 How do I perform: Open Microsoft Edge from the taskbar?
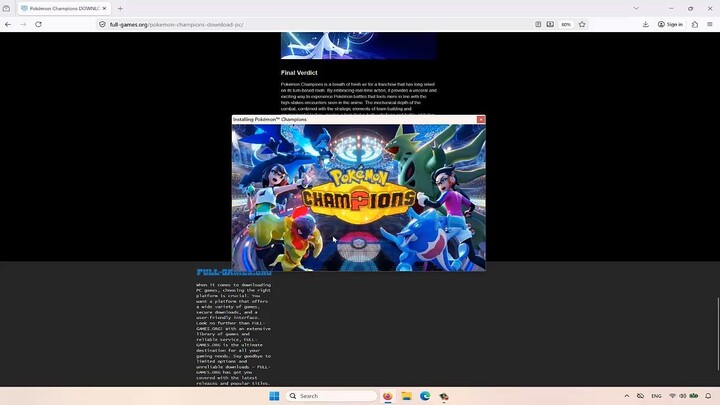[425, 396]
